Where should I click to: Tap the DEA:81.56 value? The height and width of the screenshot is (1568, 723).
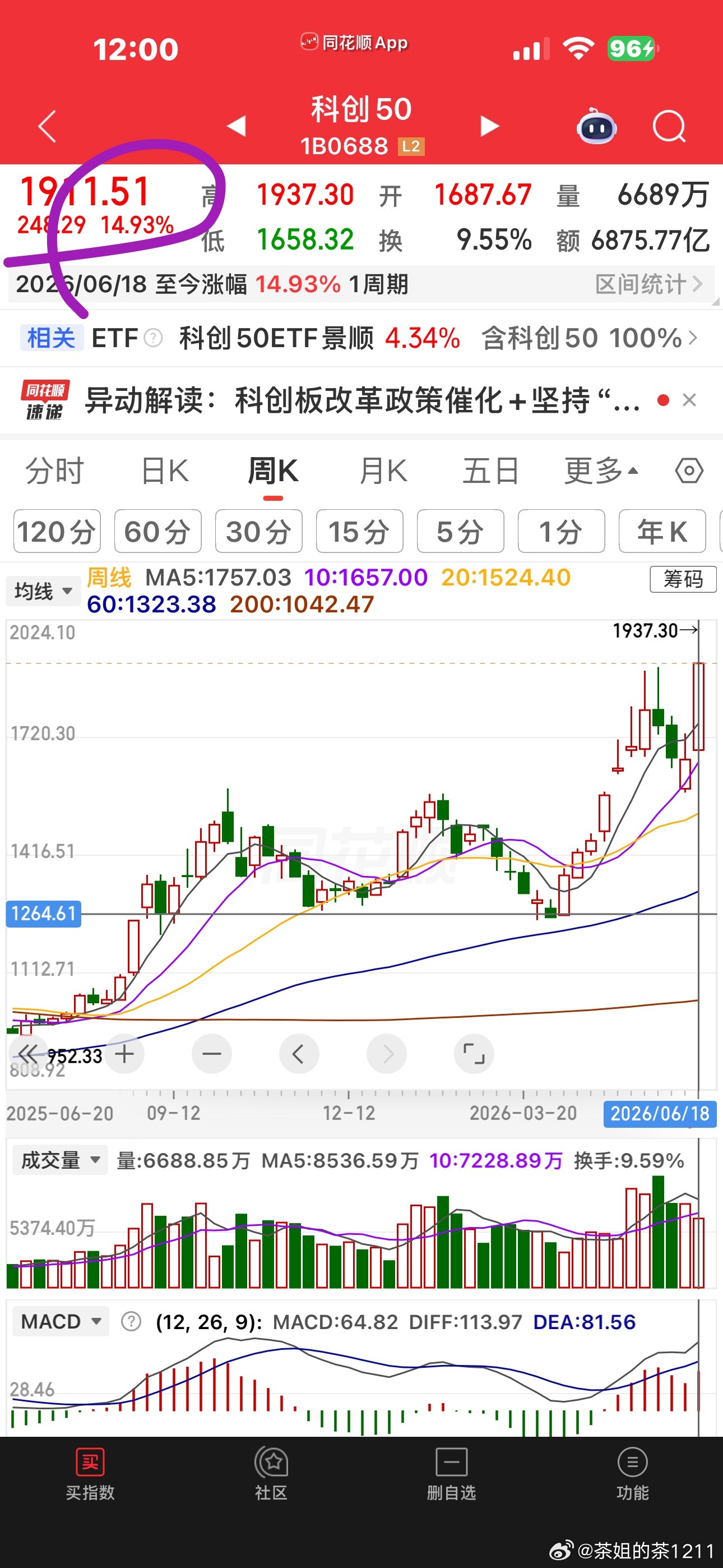(x=584, y=1321)
